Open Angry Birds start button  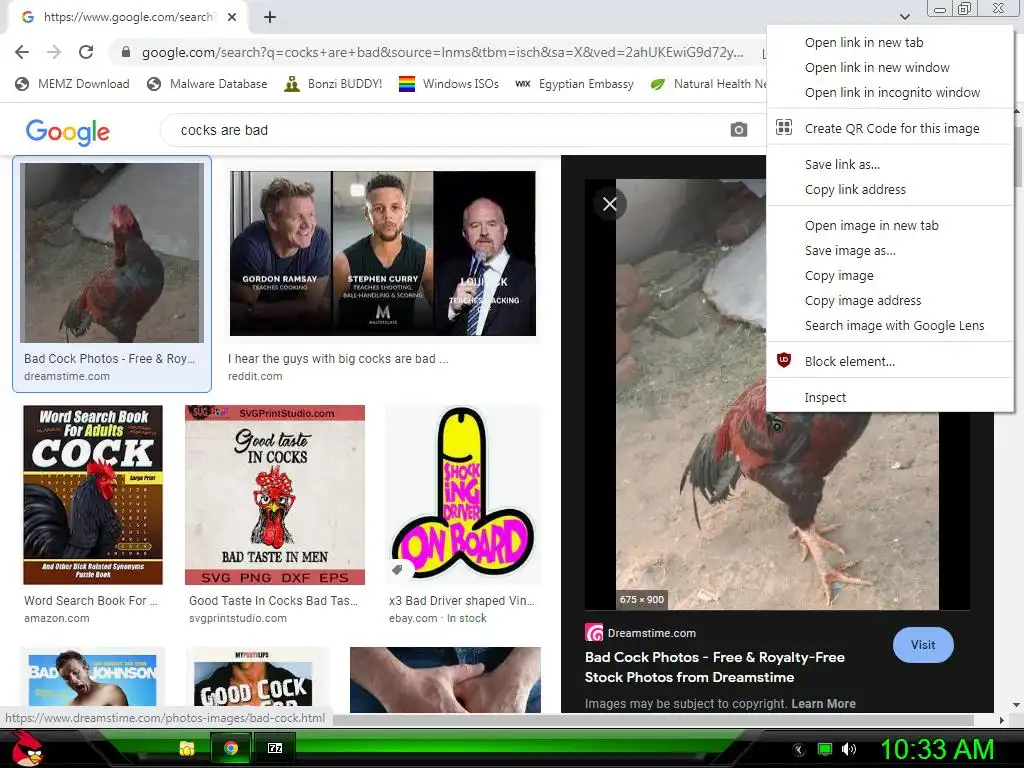point(27,748)
